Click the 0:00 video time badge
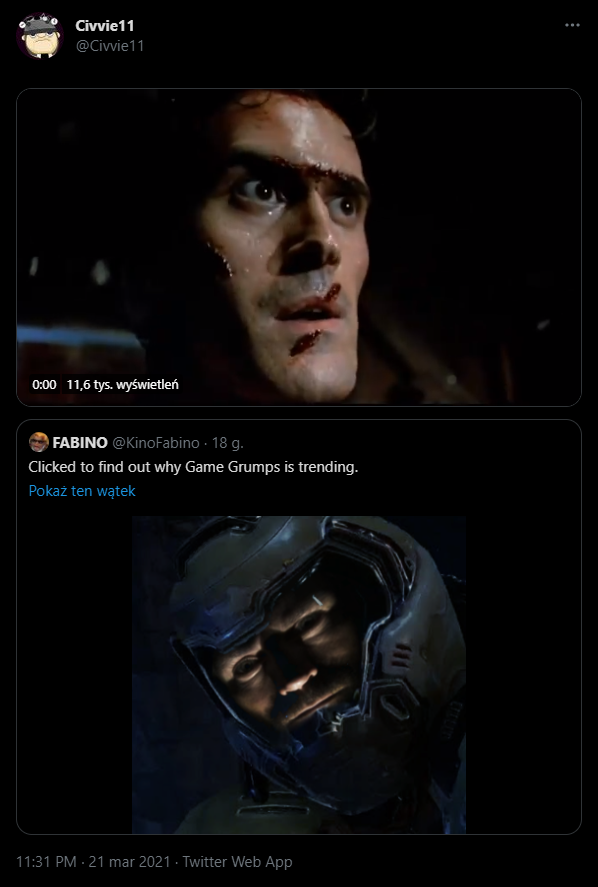The height and width of the screenshot is (887, 598). [44, 385]
